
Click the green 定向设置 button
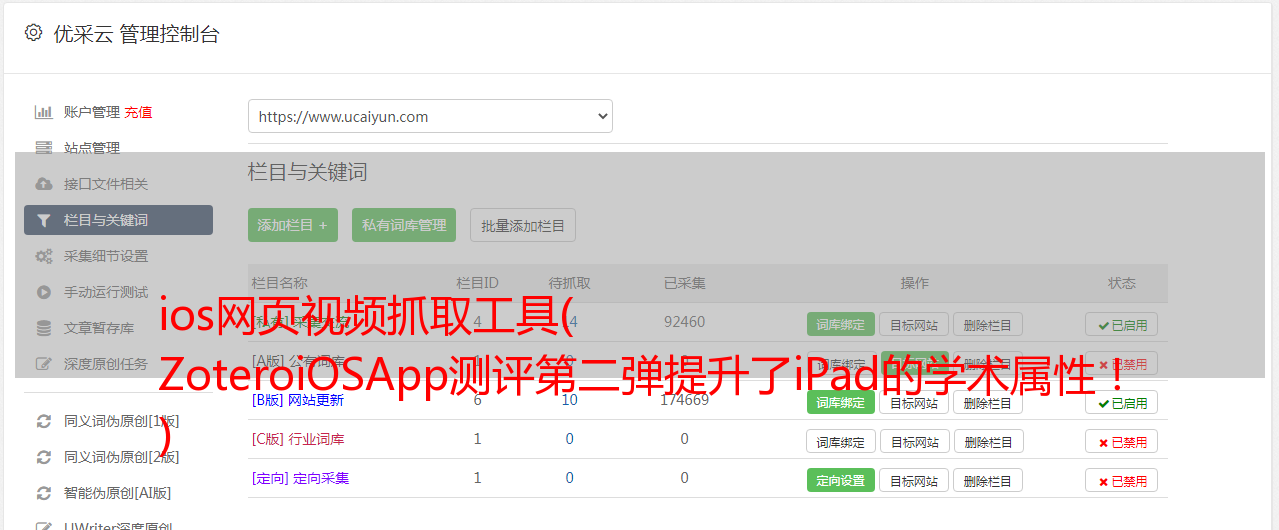click(841, 480)
